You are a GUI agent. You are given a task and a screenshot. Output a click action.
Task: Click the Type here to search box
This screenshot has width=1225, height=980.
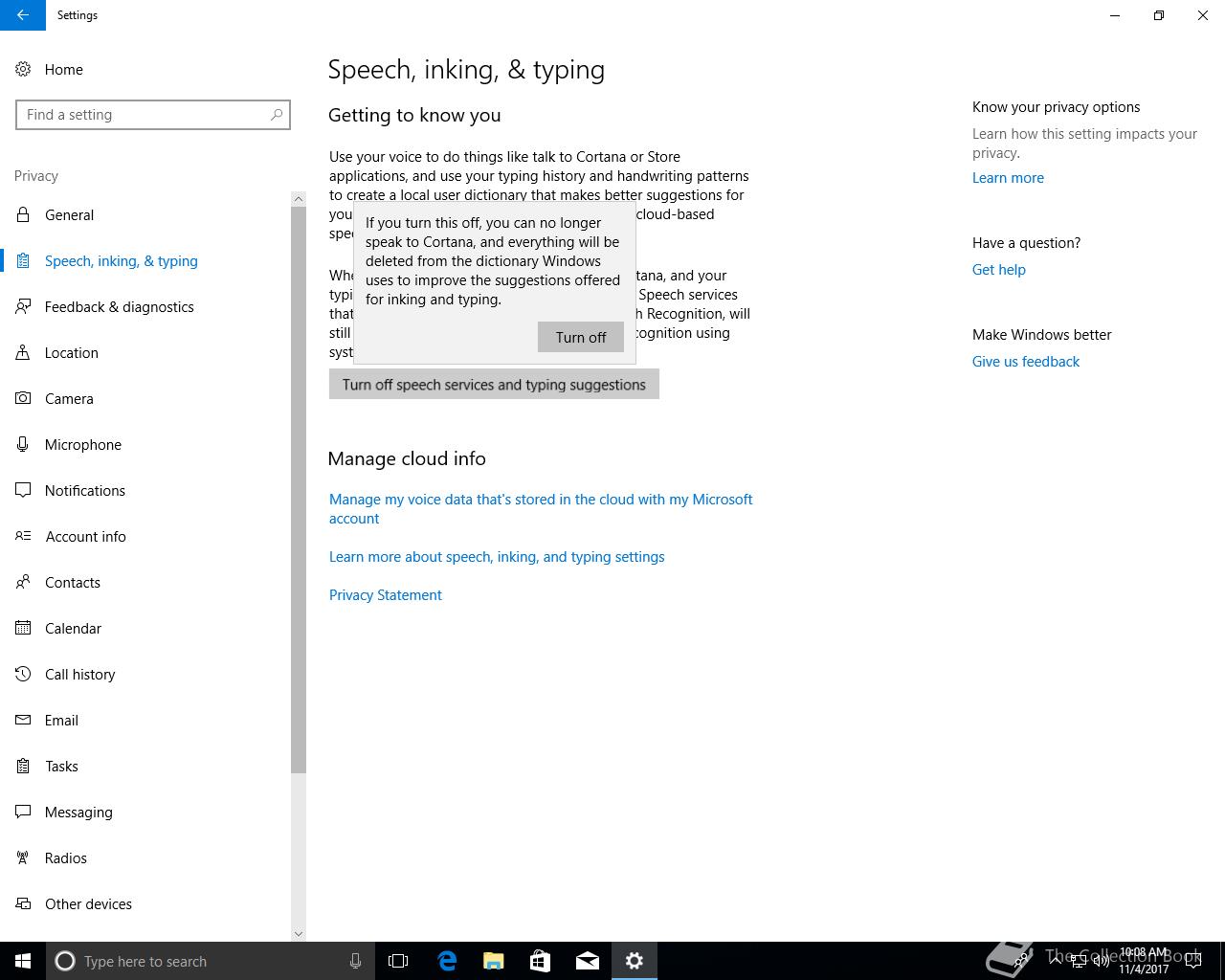(211, 961)
